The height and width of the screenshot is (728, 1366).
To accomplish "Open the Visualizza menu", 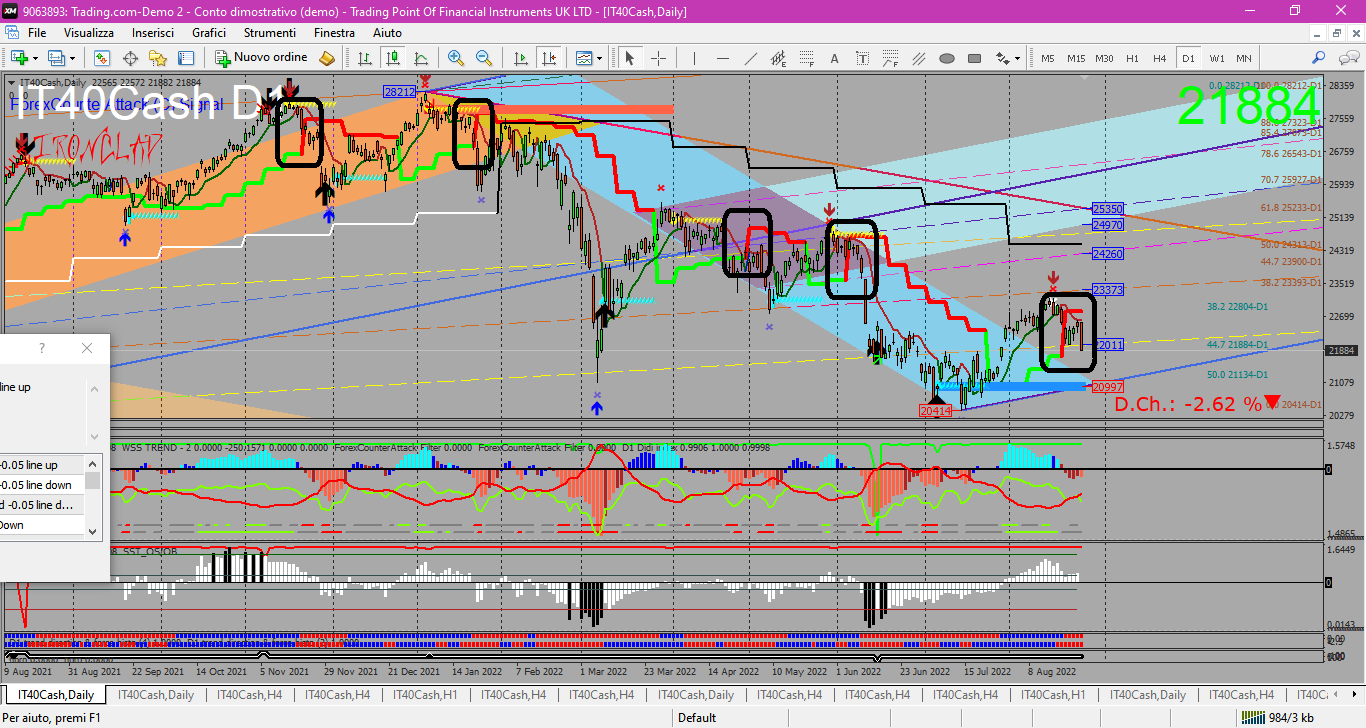I will click(x=89, y=32).
